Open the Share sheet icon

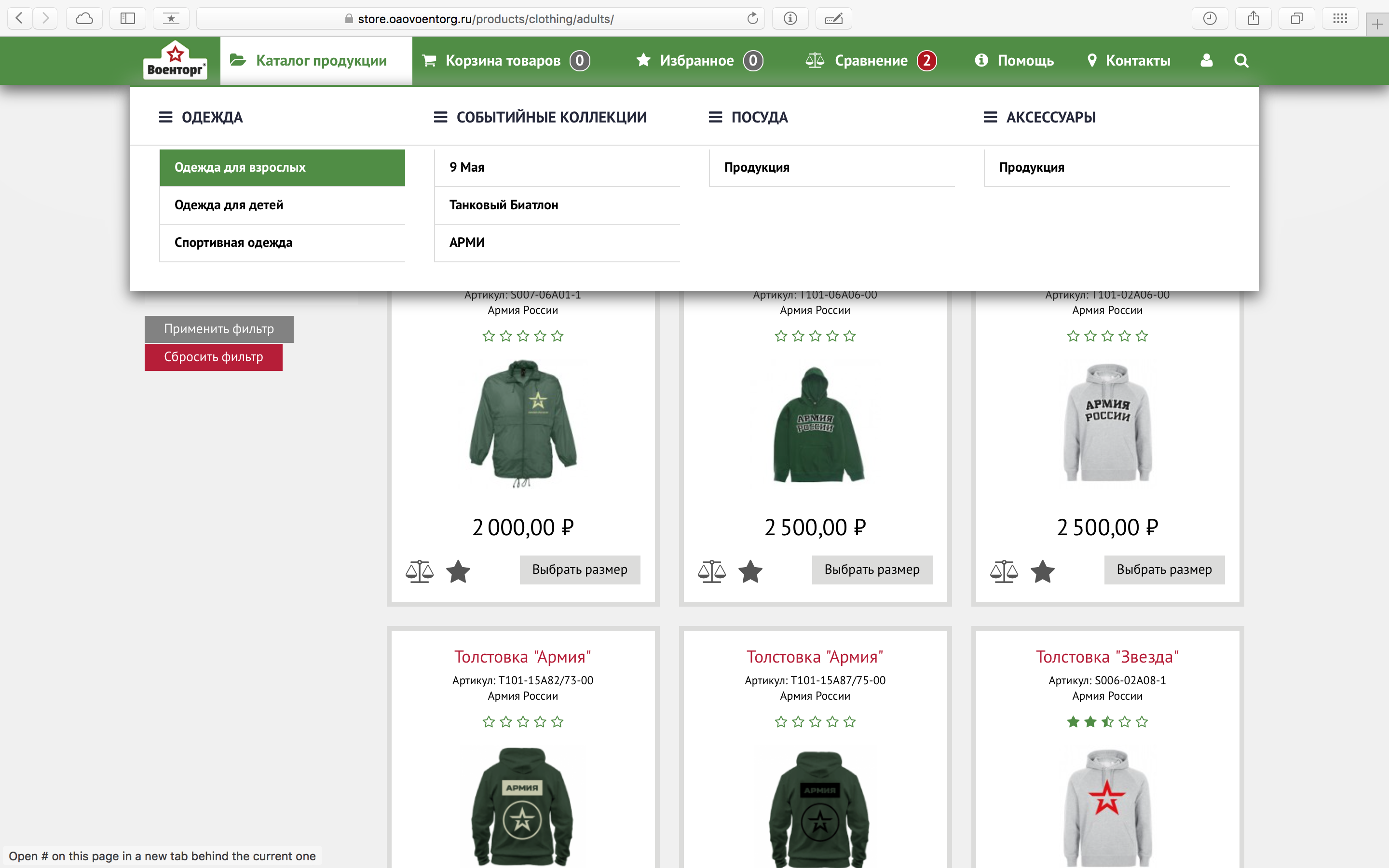1253,18
